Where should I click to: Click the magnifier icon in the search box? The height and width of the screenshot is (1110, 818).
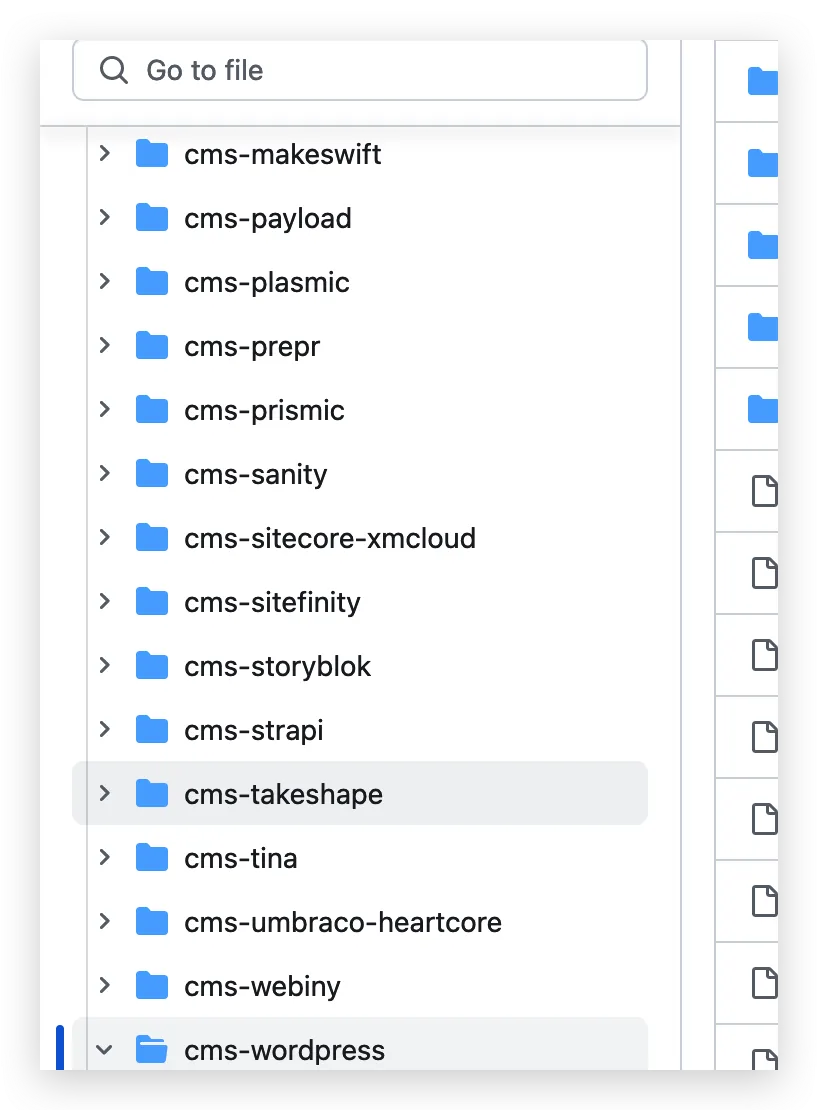[114, 70]
